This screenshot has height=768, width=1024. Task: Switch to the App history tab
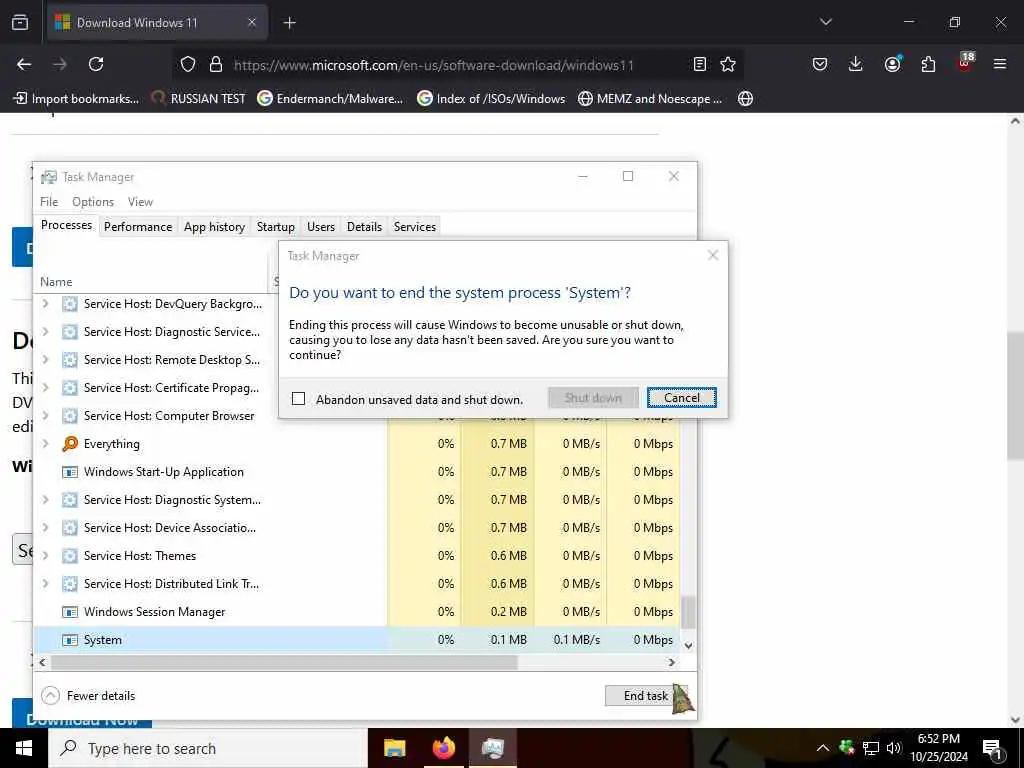tap(214, 227)
